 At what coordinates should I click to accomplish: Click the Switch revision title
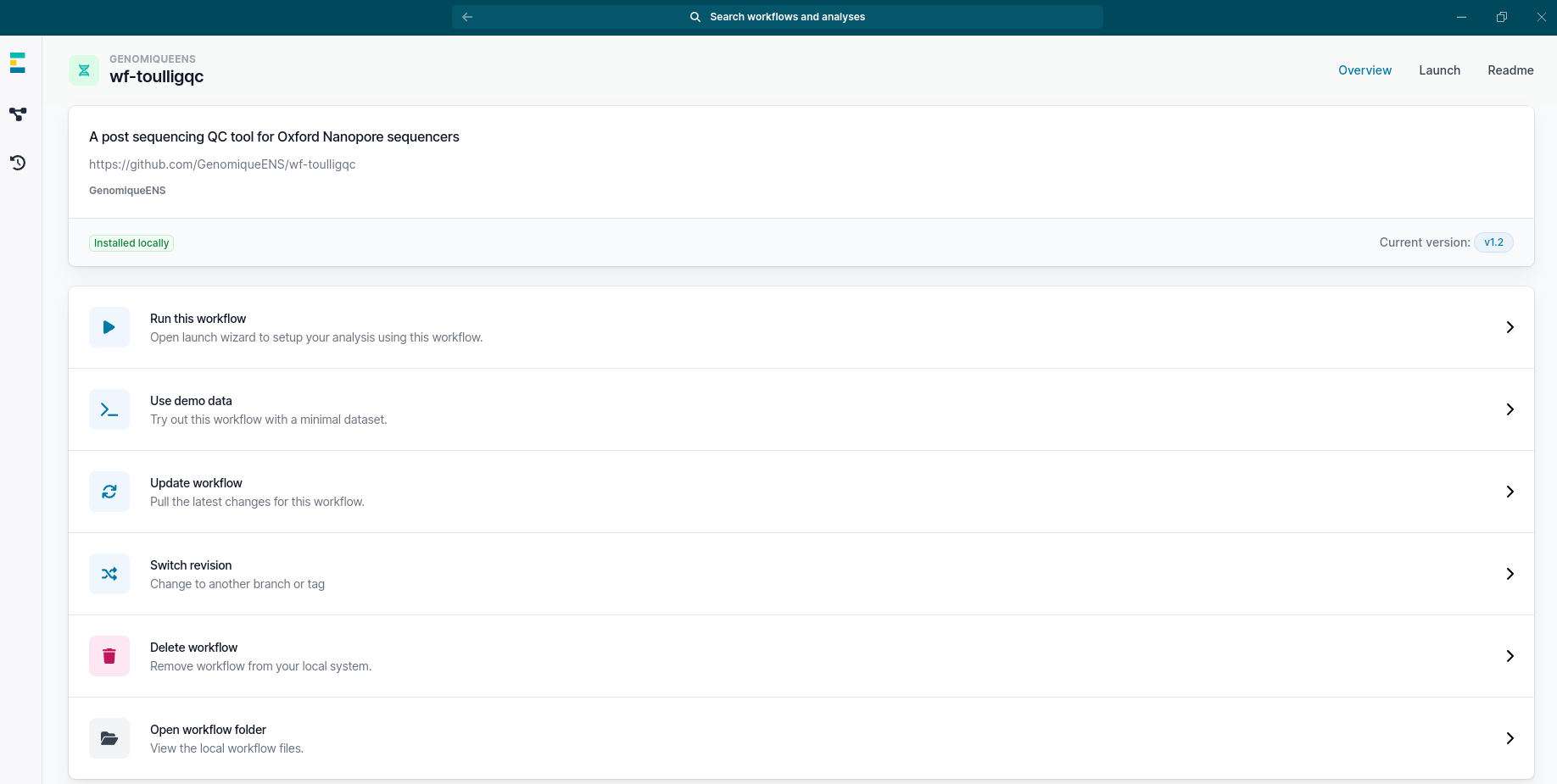coord(191,565)
